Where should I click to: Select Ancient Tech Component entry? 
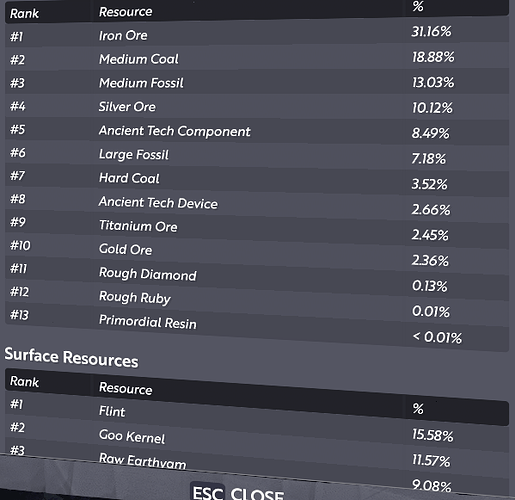[x=257, y=131]
